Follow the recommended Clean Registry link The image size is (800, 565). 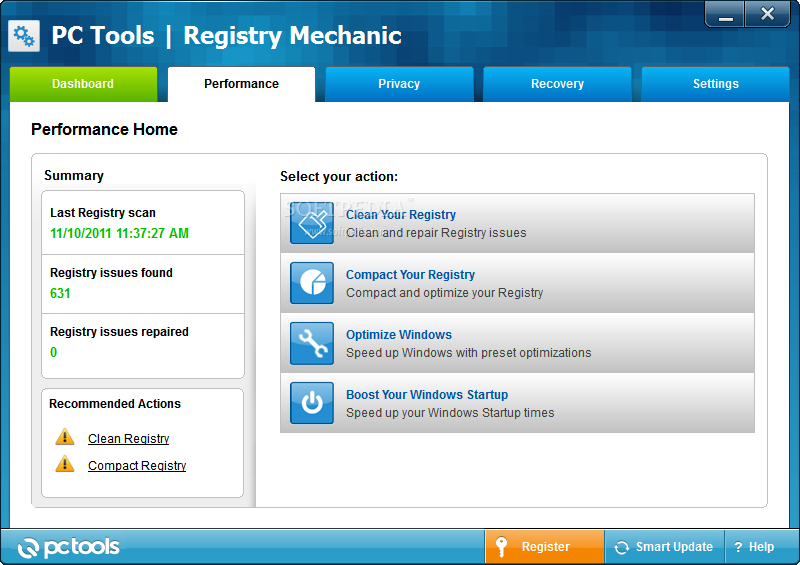tap(129, 438)
